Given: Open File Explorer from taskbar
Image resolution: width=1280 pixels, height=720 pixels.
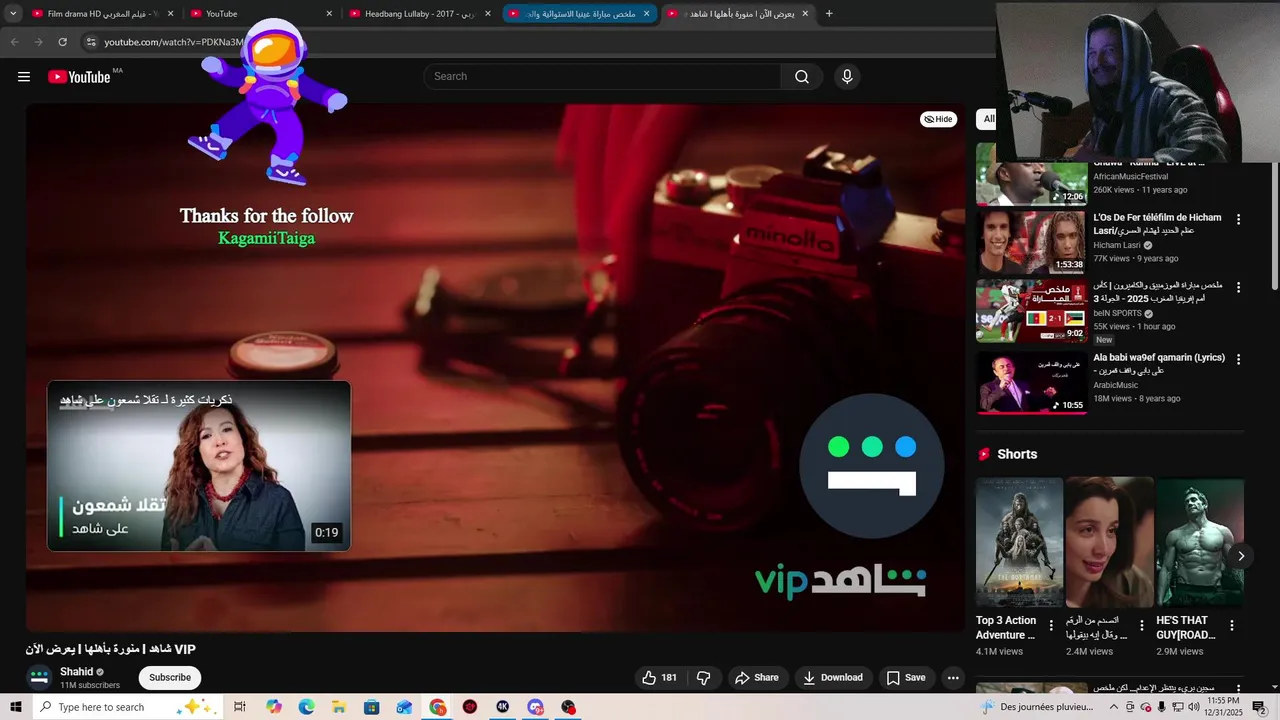Looking at the screenshot, I should click(339, 707).
